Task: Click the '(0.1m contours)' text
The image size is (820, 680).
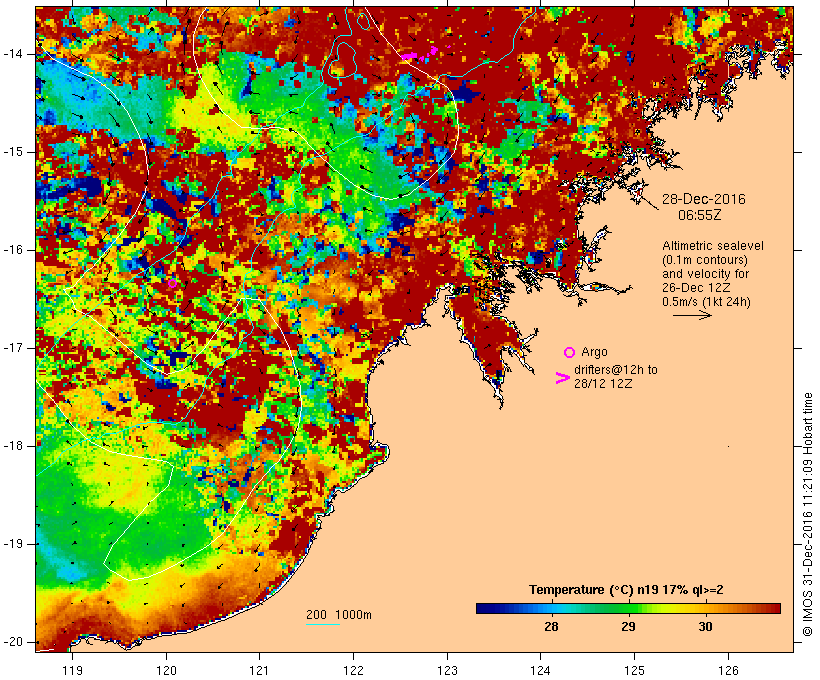Action: pyautogui.click(x=704, y=260)
